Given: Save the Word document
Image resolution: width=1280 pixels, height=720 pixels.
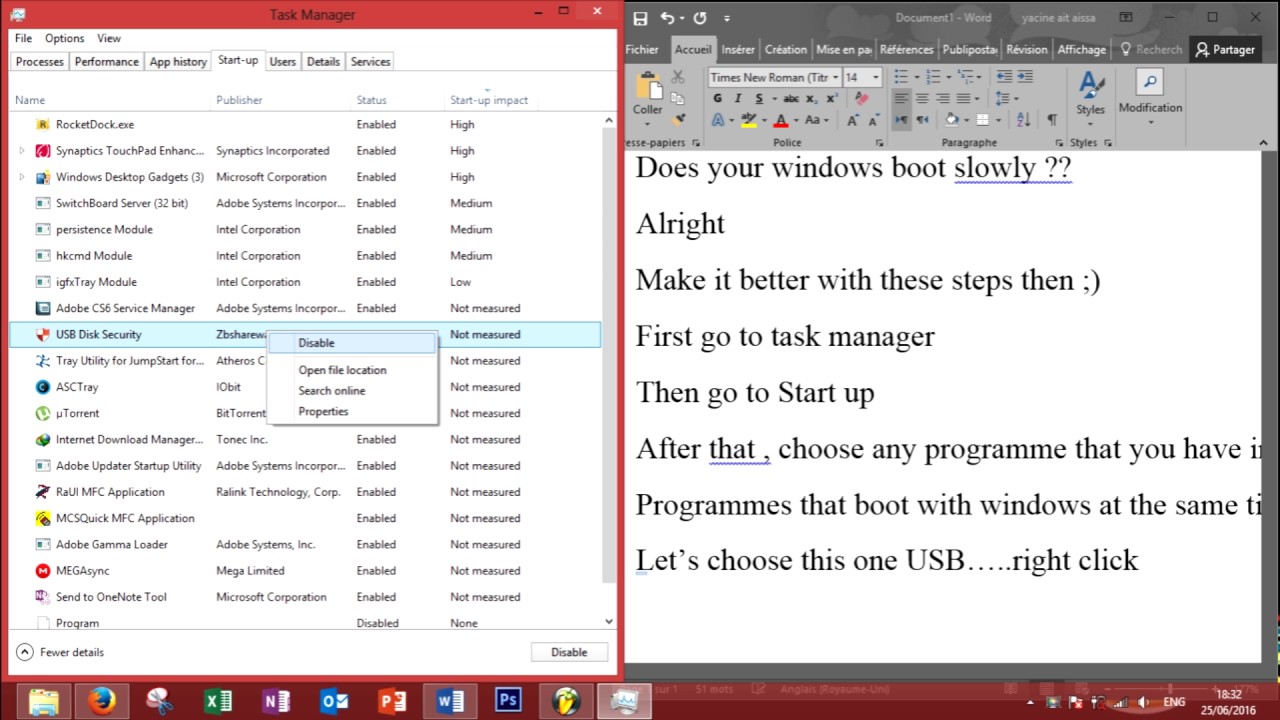Looking at the screenshot, I should pyautogui.click(x=640, y=18).
